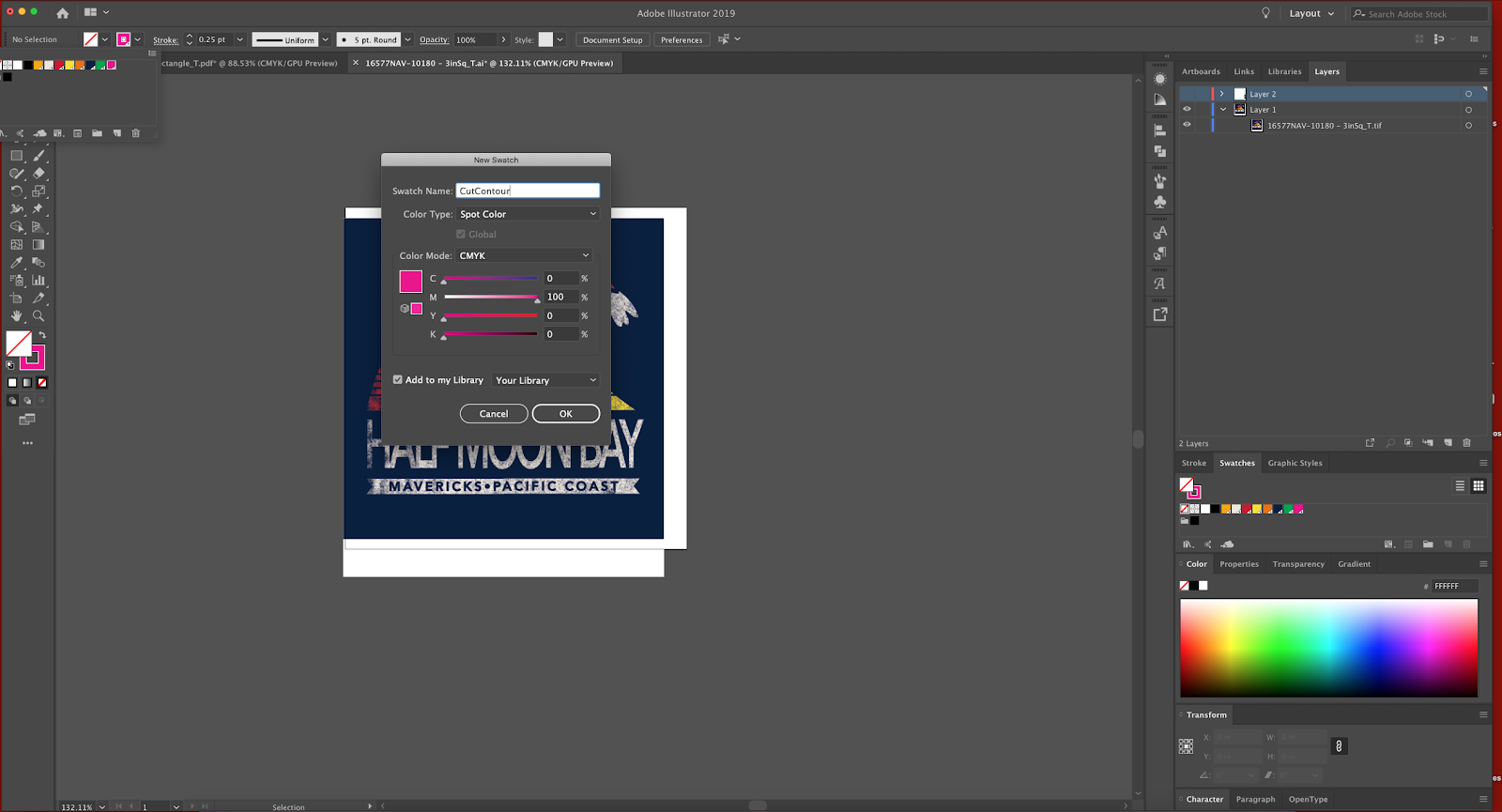The width and height of the screenshot is (1502, 812).
Task: Open Layout workspace switcher dropdown
Action: click(x=1310, y=13)
